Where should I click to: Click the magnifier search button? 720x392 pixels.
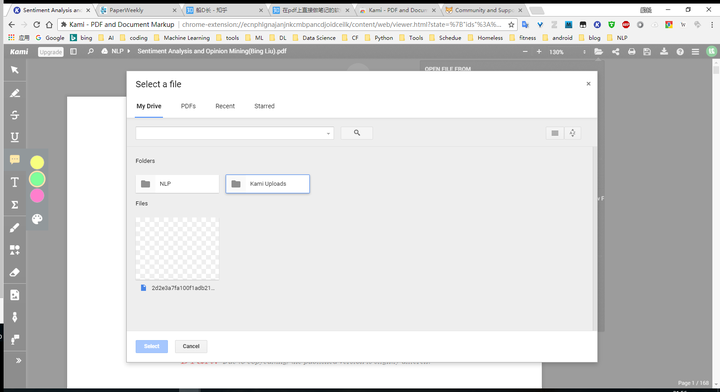[x=357, y=133]
